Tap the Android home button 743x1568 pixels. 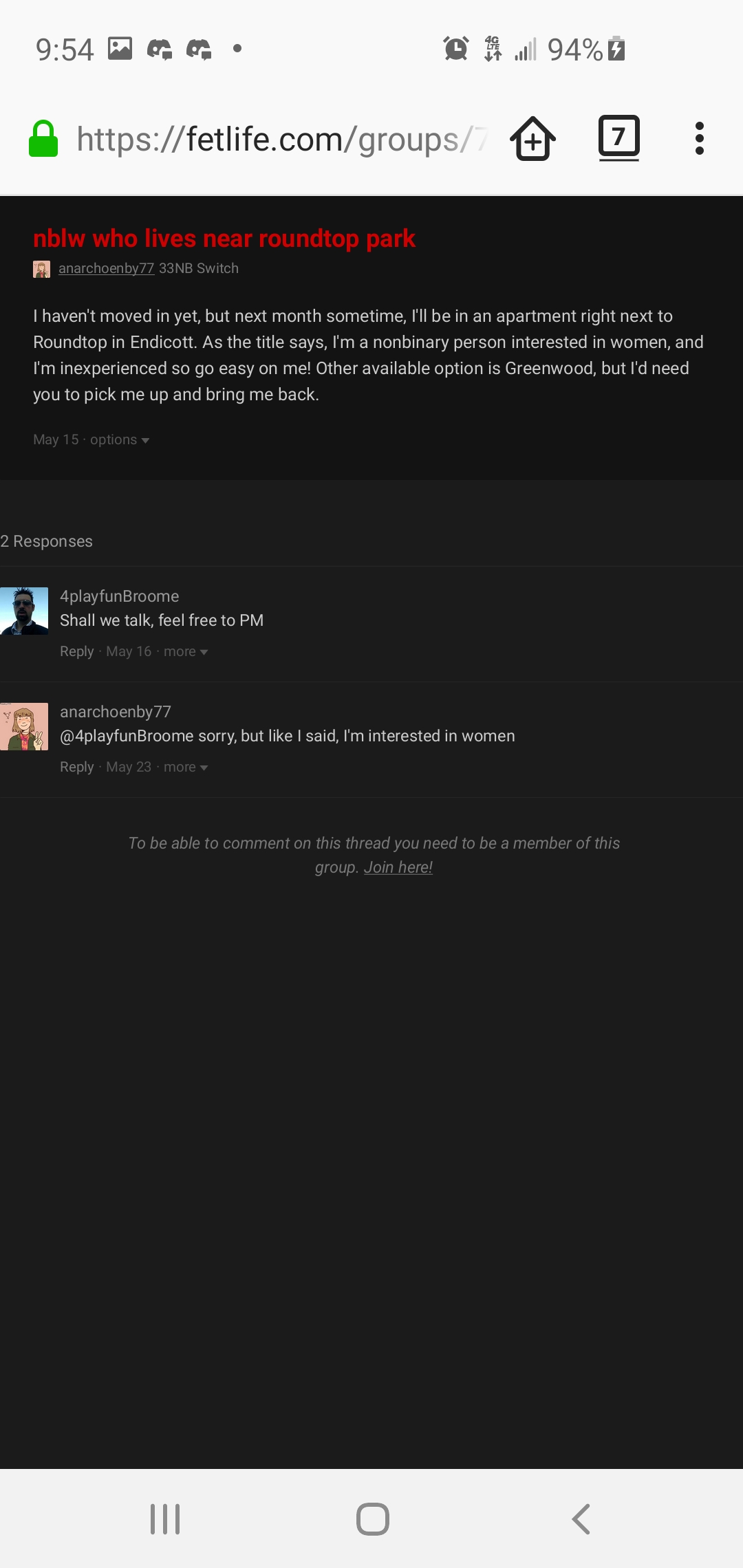point(373,1519)
